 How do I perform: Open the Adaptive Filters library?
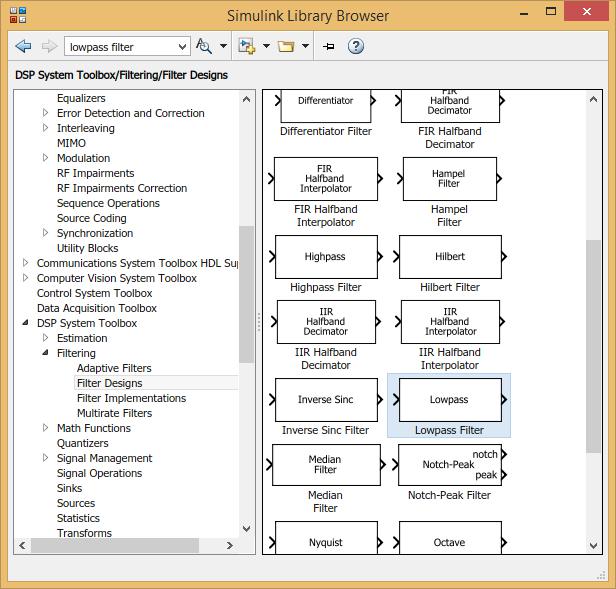[x=114, y=368]
